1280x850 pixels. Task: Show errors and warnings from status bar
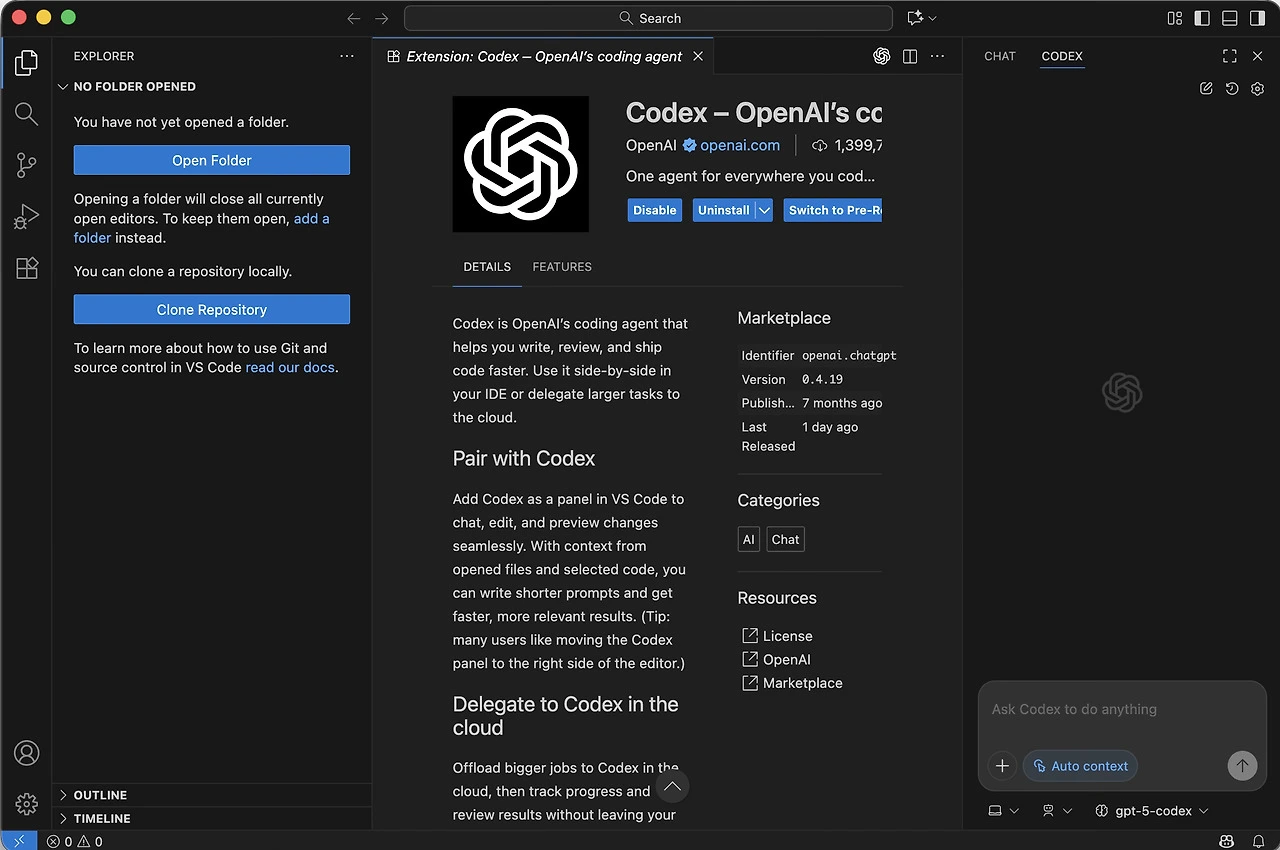(x=75, y=841)
